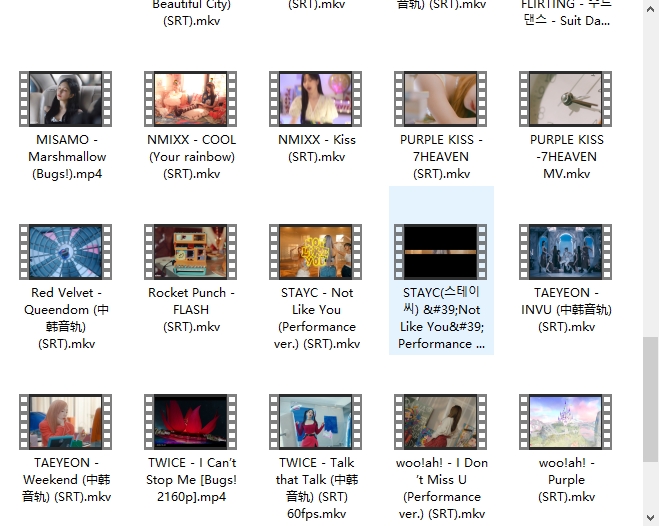The width and height of the screenshot is (659, 526).
Task: Click the PURPLE KISS 7HEAVEN (SRT) video icon
Action: pos(440,99)
